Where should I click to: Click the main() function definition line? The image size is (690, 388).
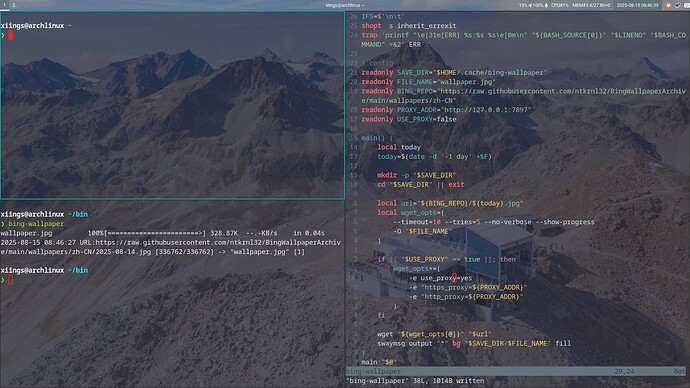coord(377,138)
